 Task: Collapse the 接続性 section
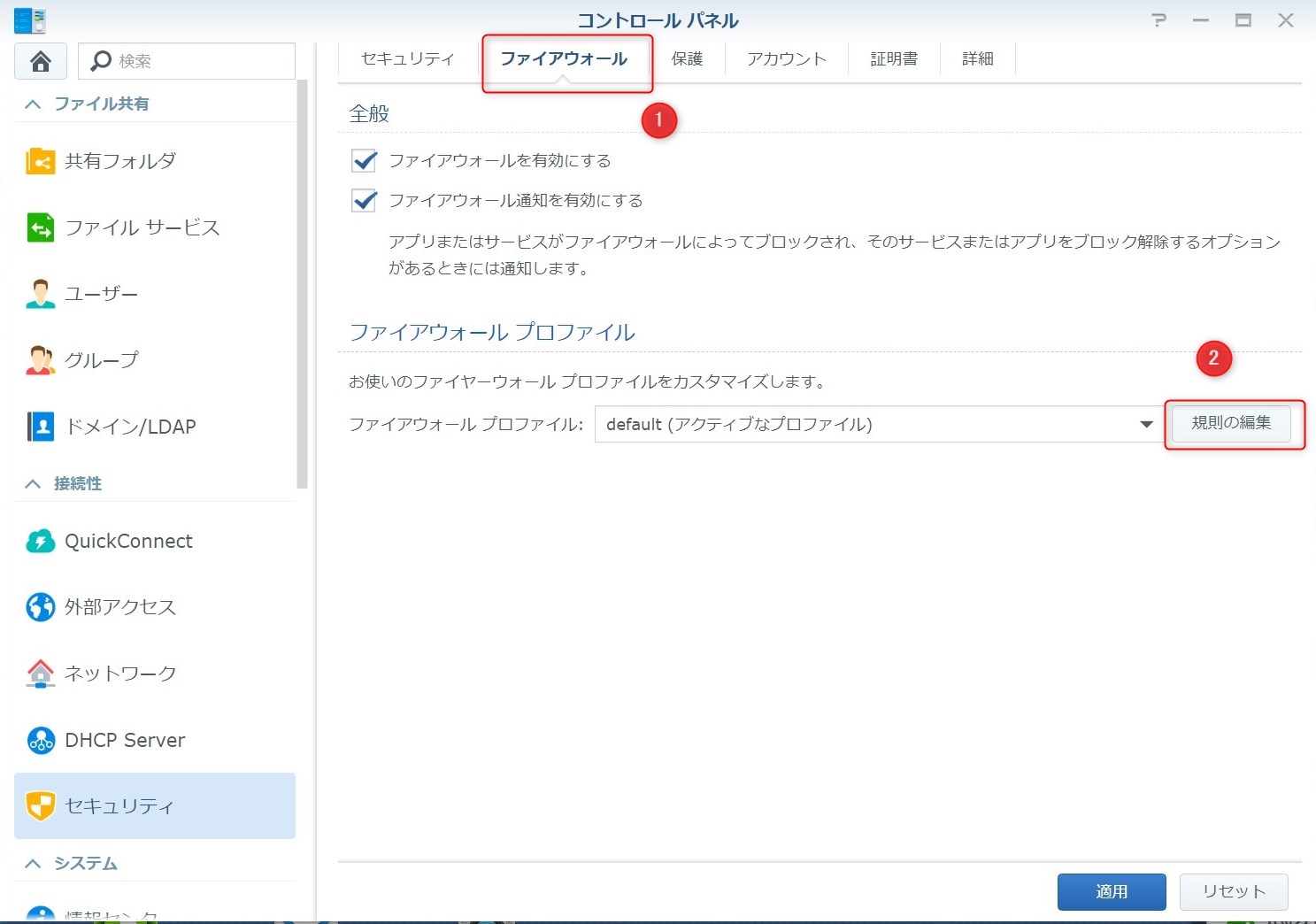34,484
